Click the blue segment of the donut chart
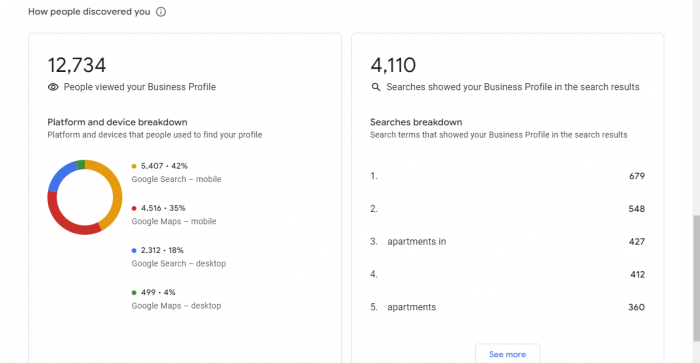This screenshot has width=700, height=363. point(60,175)
